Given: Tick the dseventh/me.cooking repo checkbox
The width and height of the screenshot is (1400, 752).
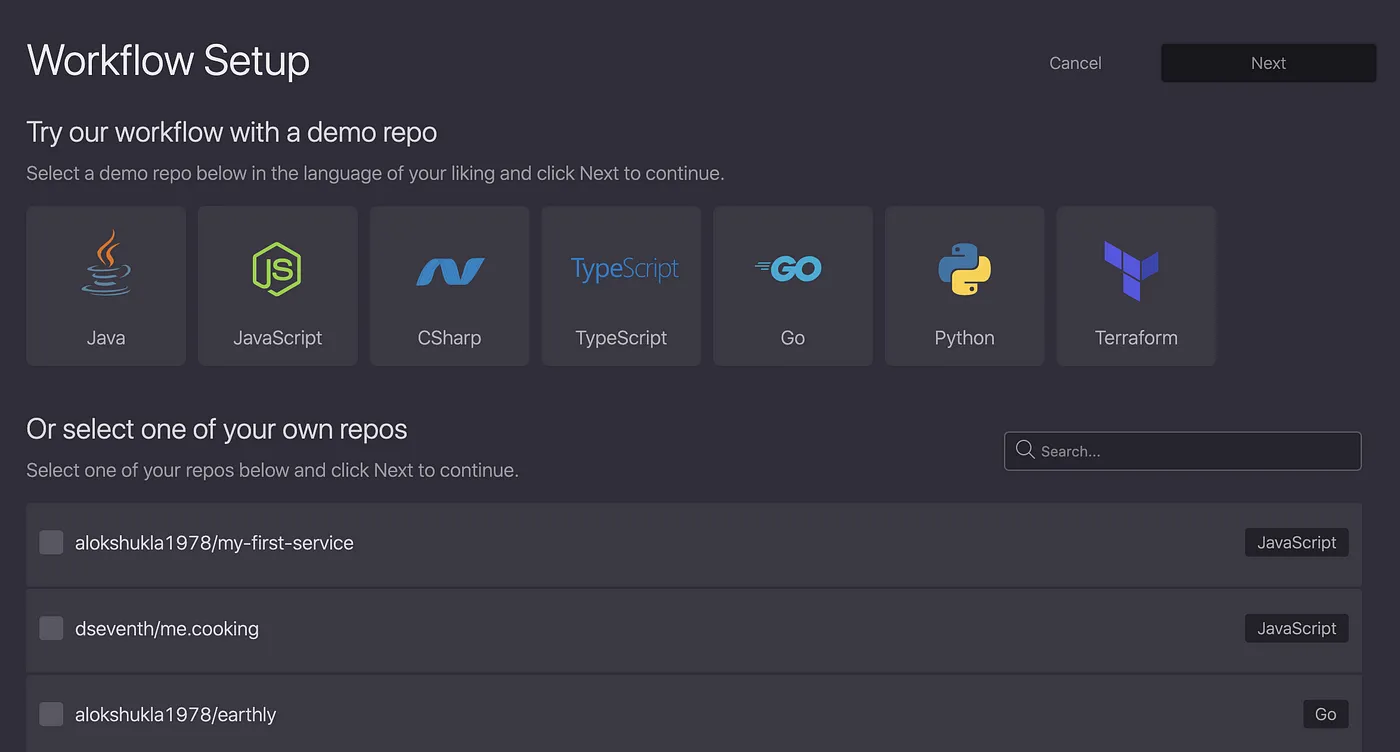Looking at the screenshot, I should pos(51,629).
